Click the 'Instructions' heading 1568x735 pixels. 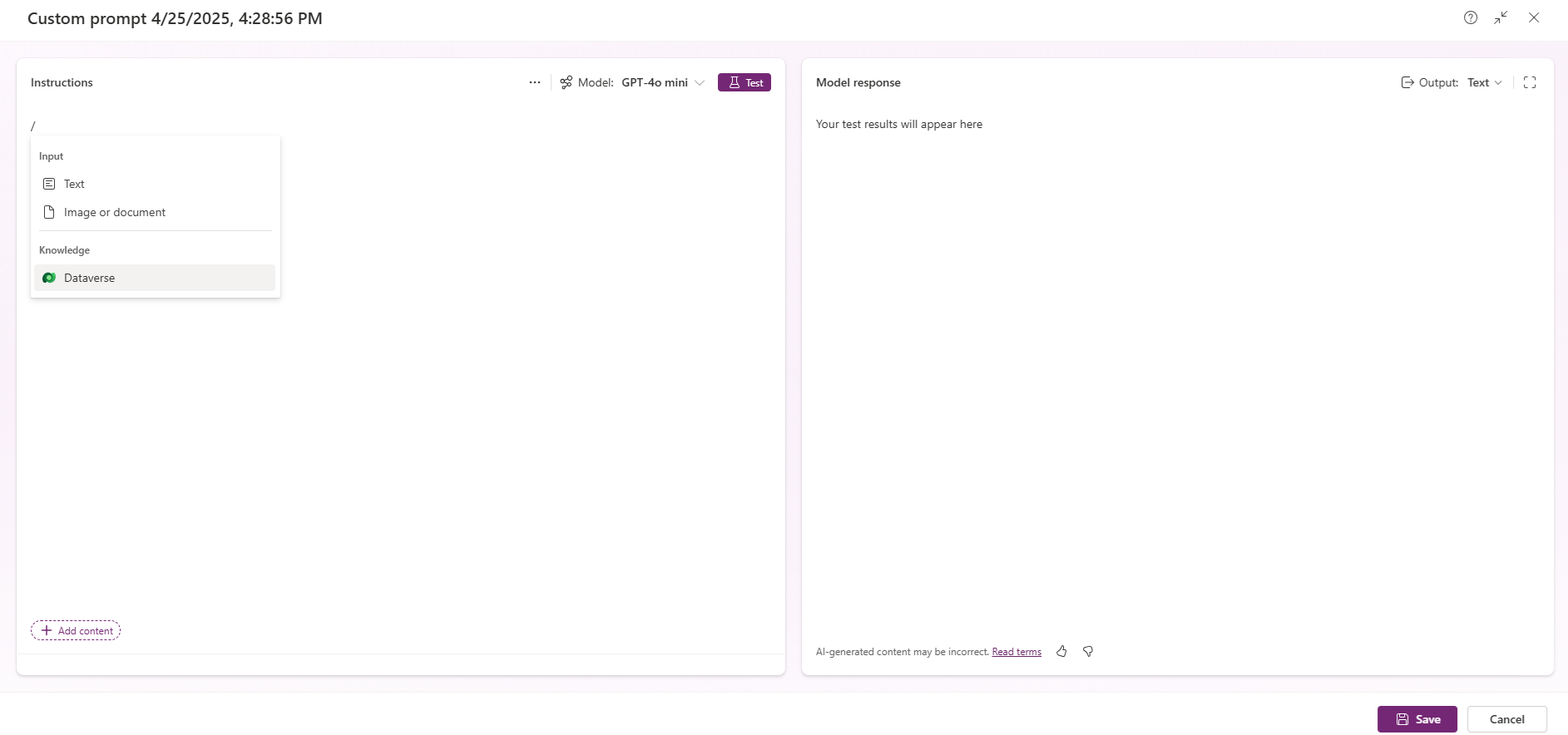pos(62,82)
